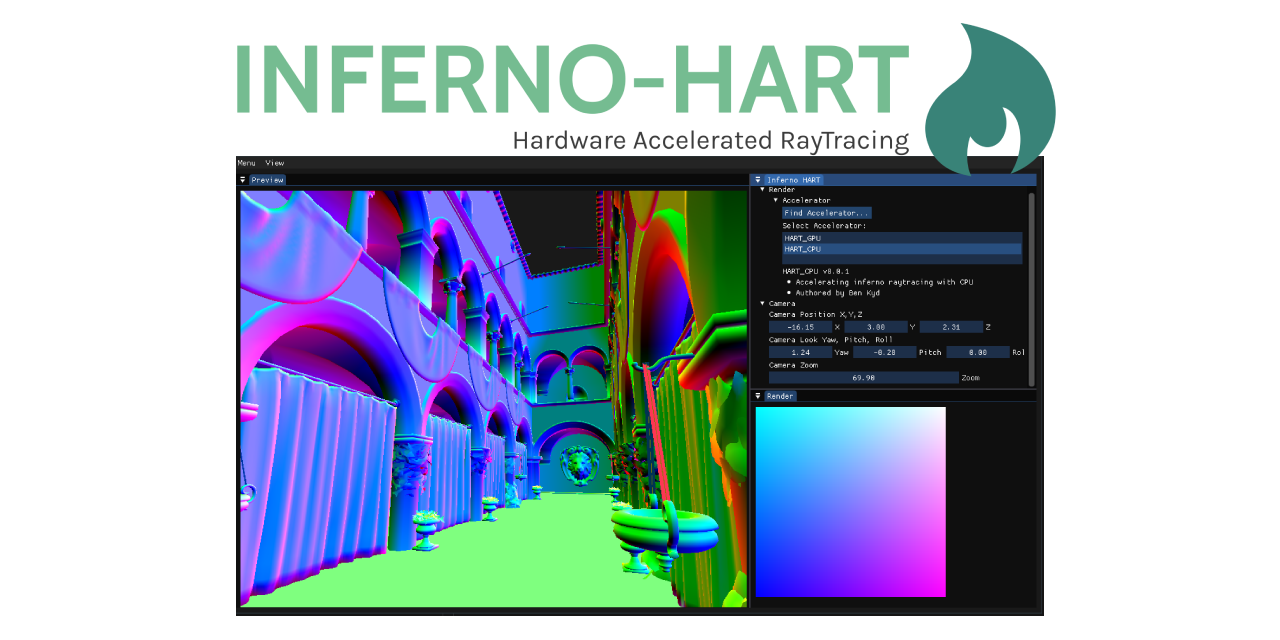Screen dimensions: 1280x640
Task: Click the Preview panel collapse chevron
Action: [x=241, y=180]
